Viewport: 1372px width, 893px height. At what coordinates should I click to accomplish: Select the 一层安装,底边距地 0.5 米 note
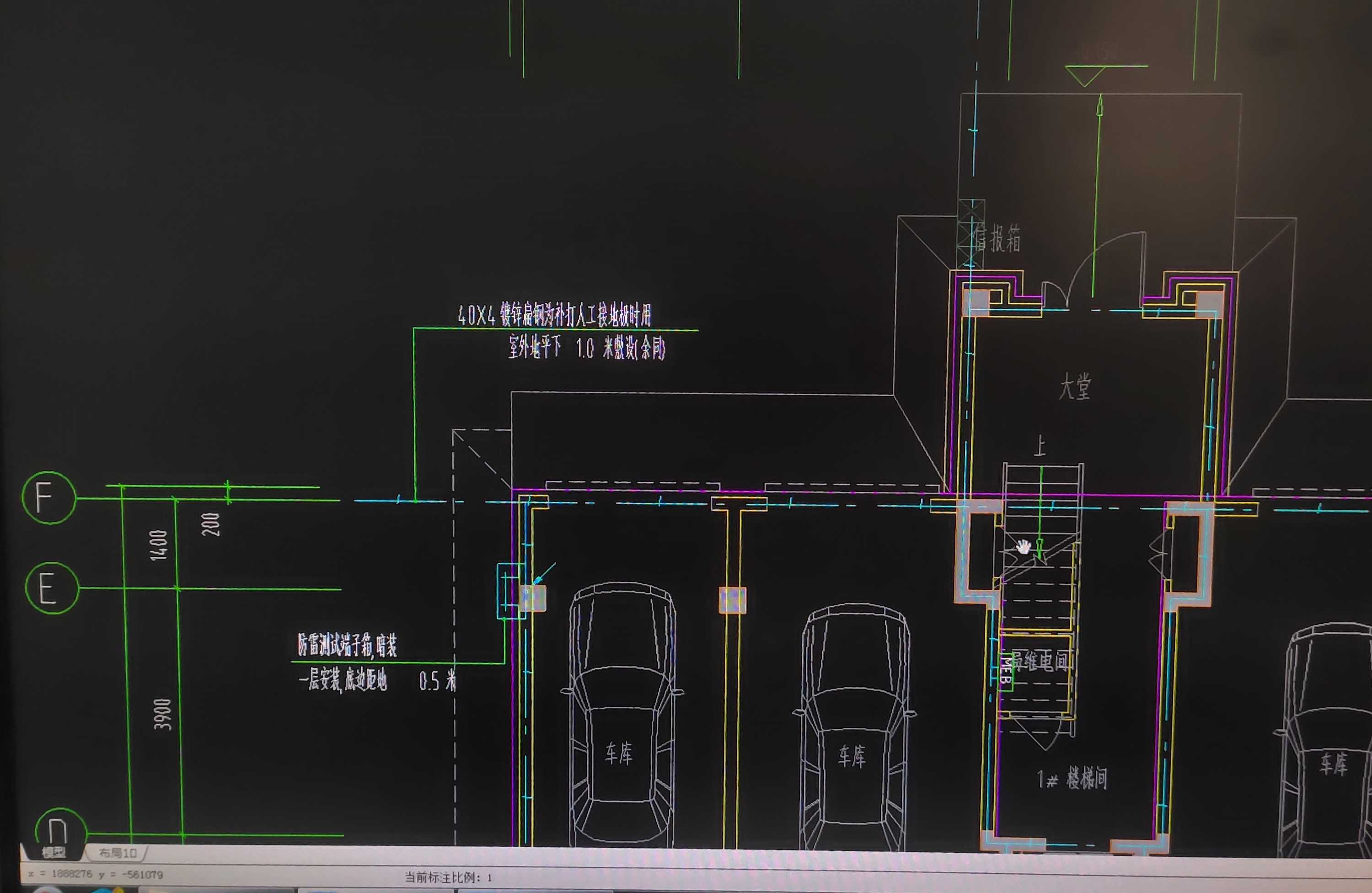378,680
